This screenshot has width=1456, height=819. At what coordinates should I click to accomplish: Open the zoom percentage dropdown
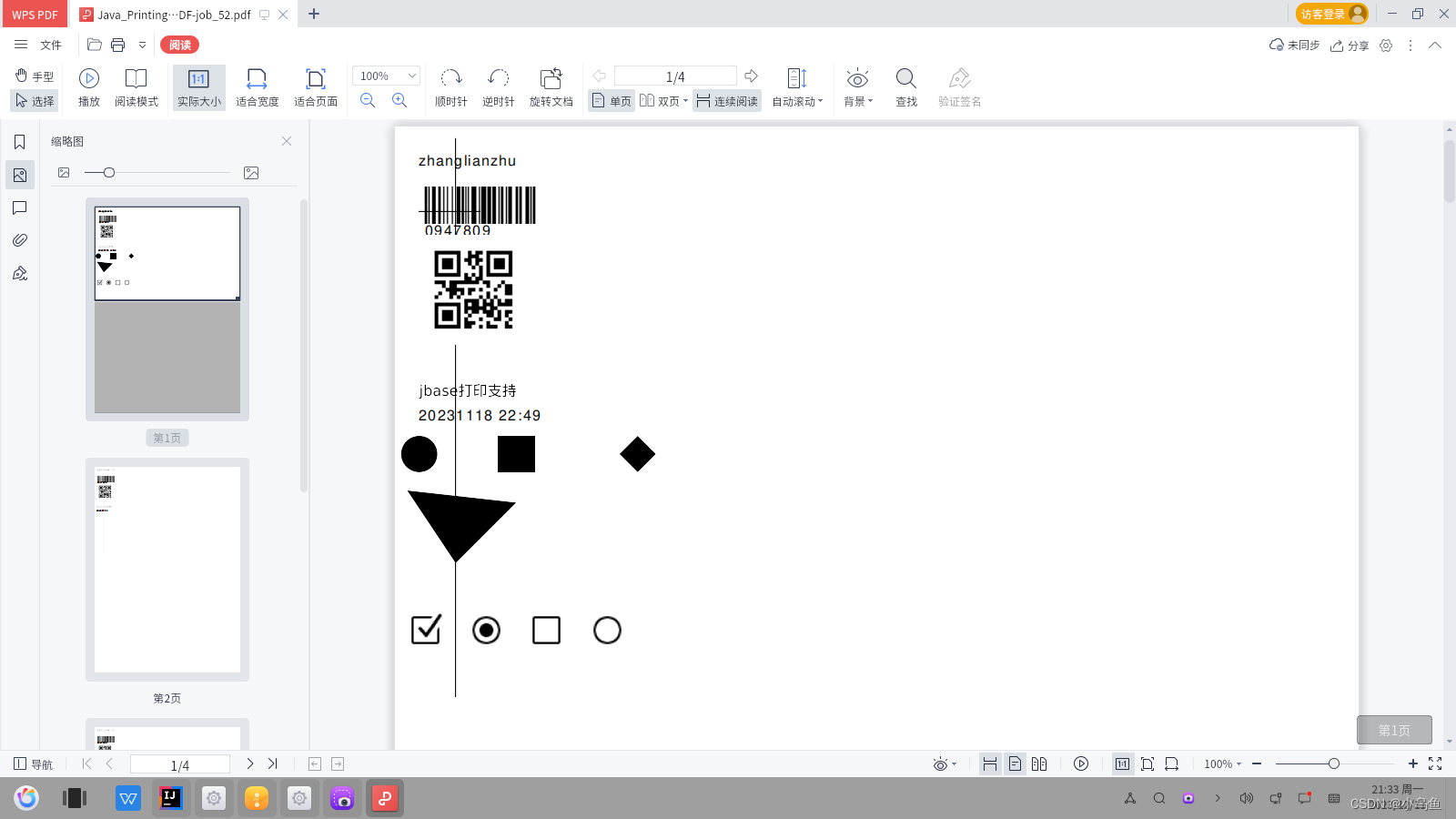412,76
